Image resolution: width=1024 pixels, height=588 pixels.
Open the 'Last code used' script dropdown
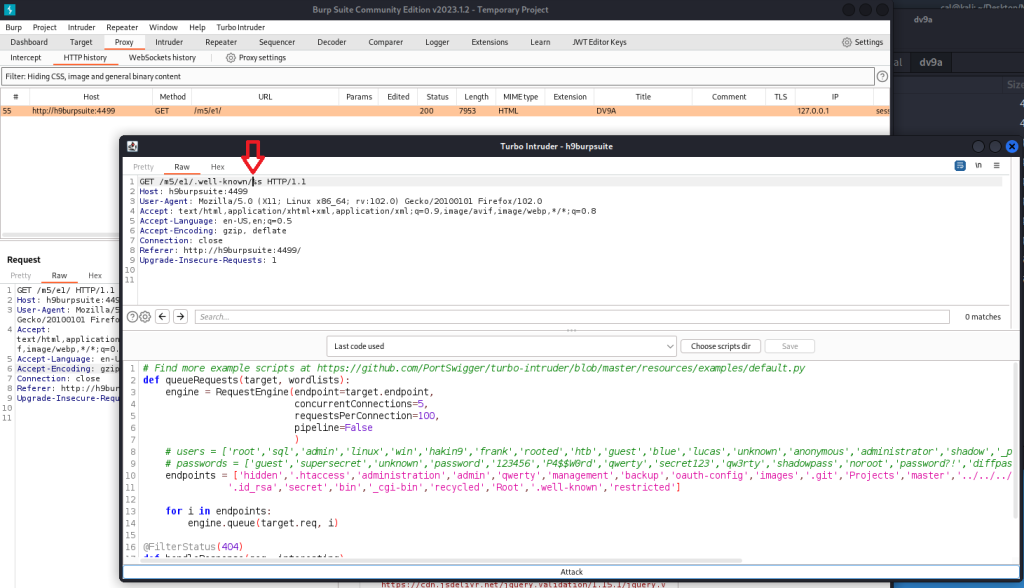coord(501,346)
